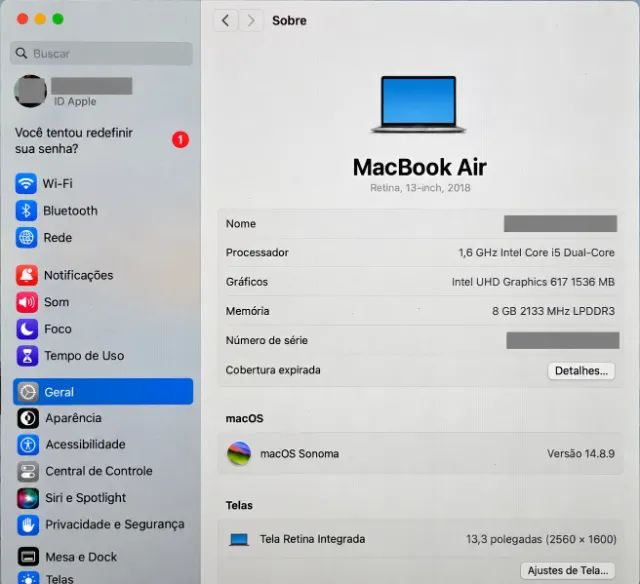Image resolution: width=640 pixels, height=584 pixels.
Task: Click the Cobertura expirada text
Action: [273, 370]
